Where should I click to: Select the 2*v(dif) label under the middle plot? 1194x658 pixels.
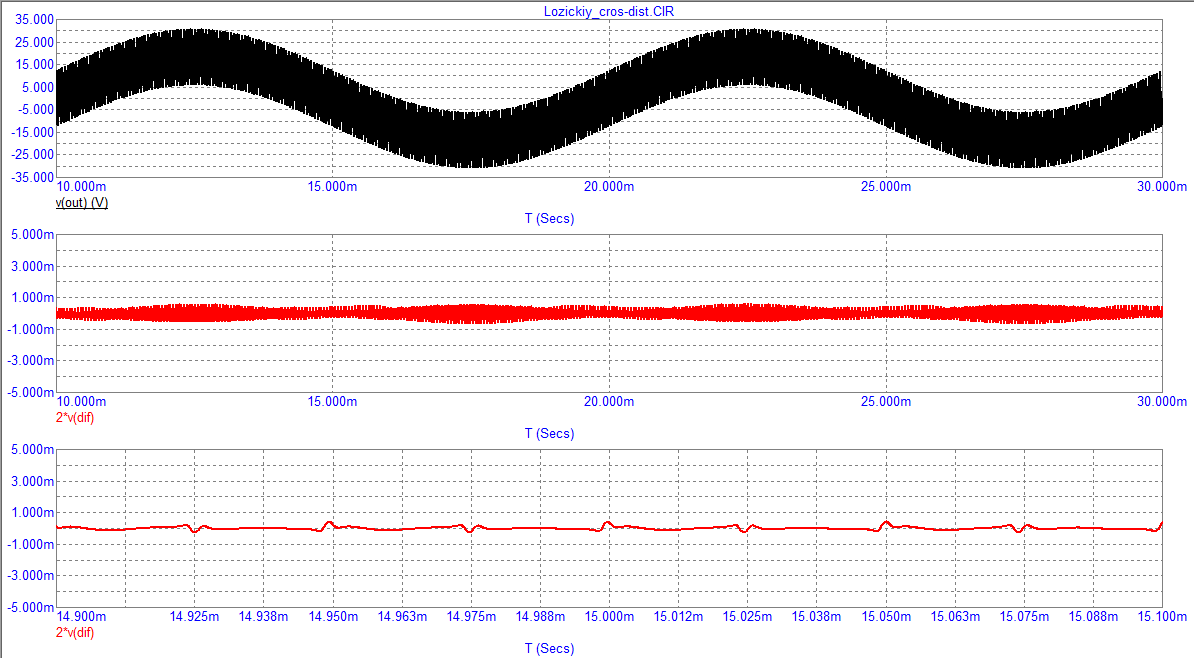75,417
